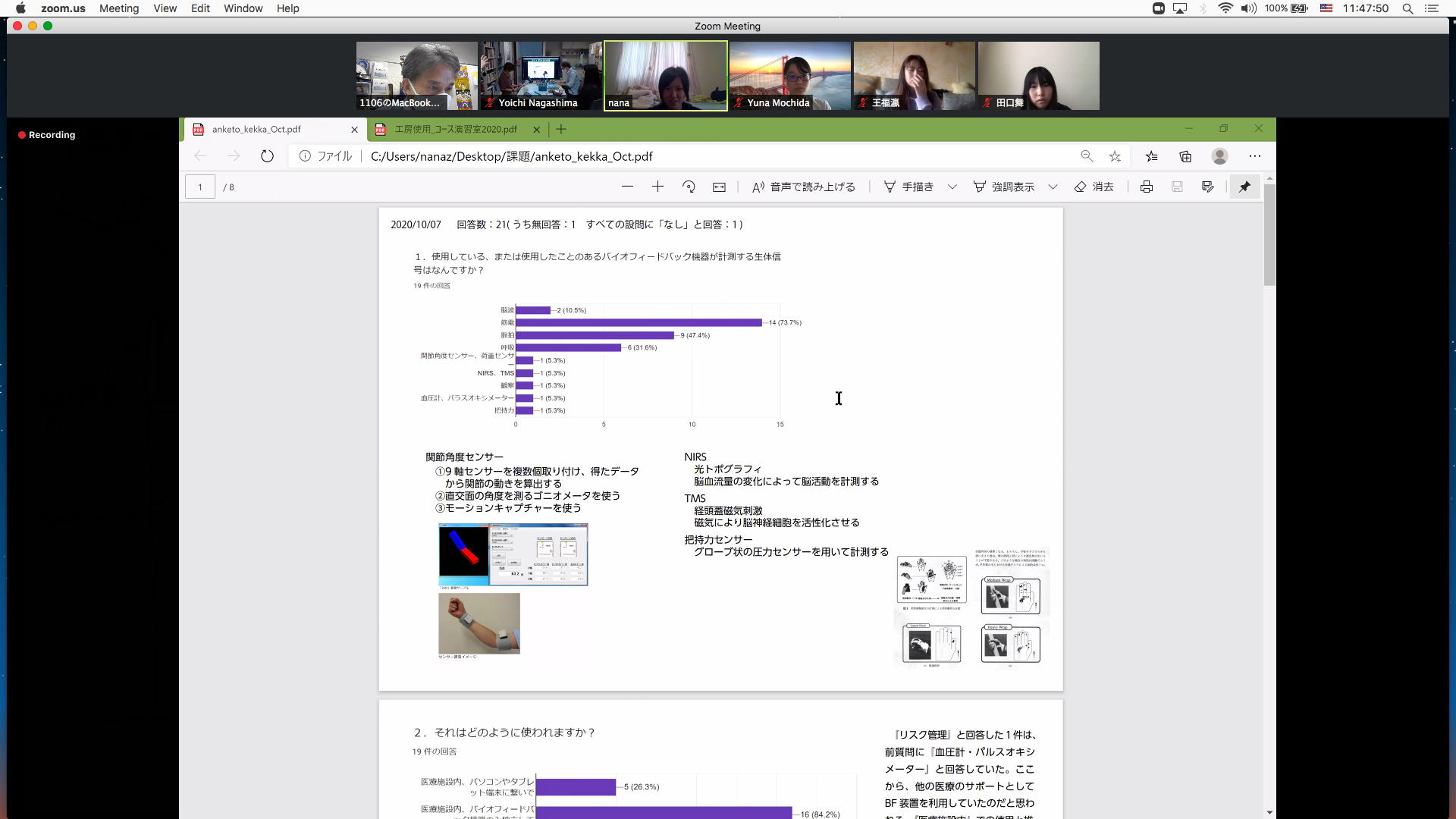Click 音声で読み上げる read aloud button

(x=803, y=187)
